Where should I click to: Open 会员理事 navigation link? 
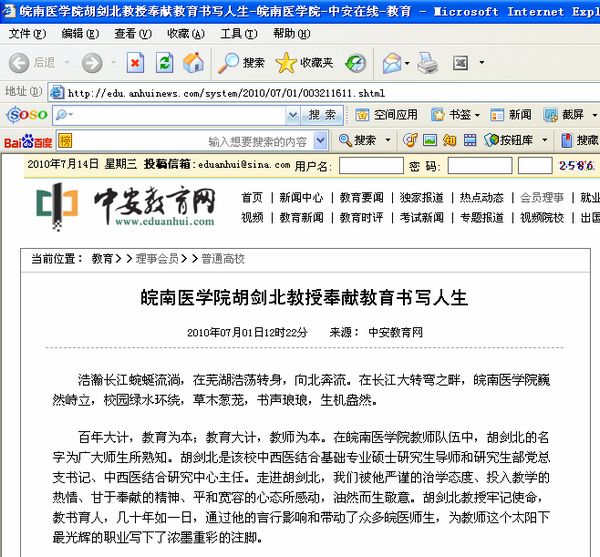point(541,198)
